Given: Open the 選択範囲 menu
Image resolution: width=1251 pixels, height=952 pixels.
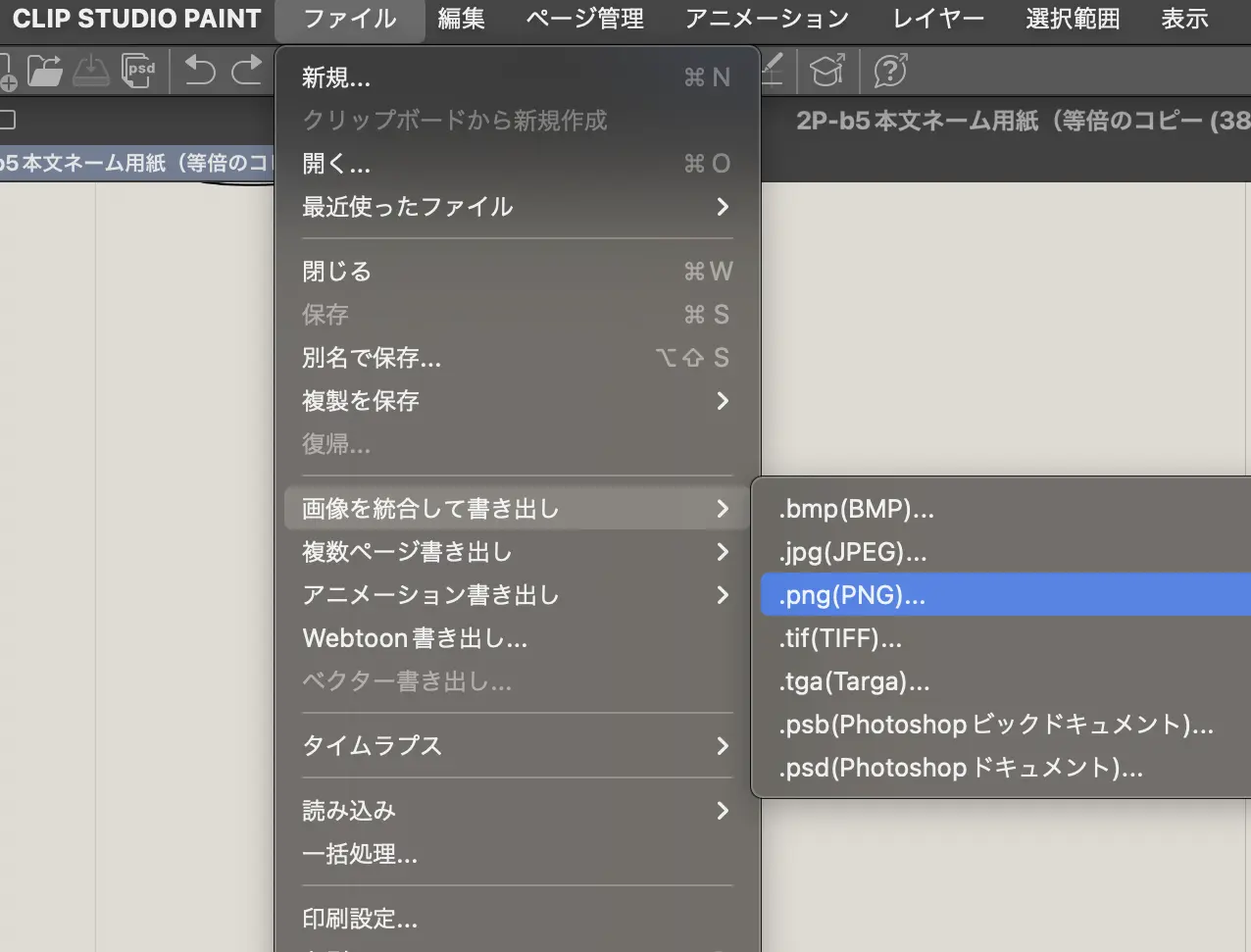Looking at the screenshot, I should [1073, 19].
